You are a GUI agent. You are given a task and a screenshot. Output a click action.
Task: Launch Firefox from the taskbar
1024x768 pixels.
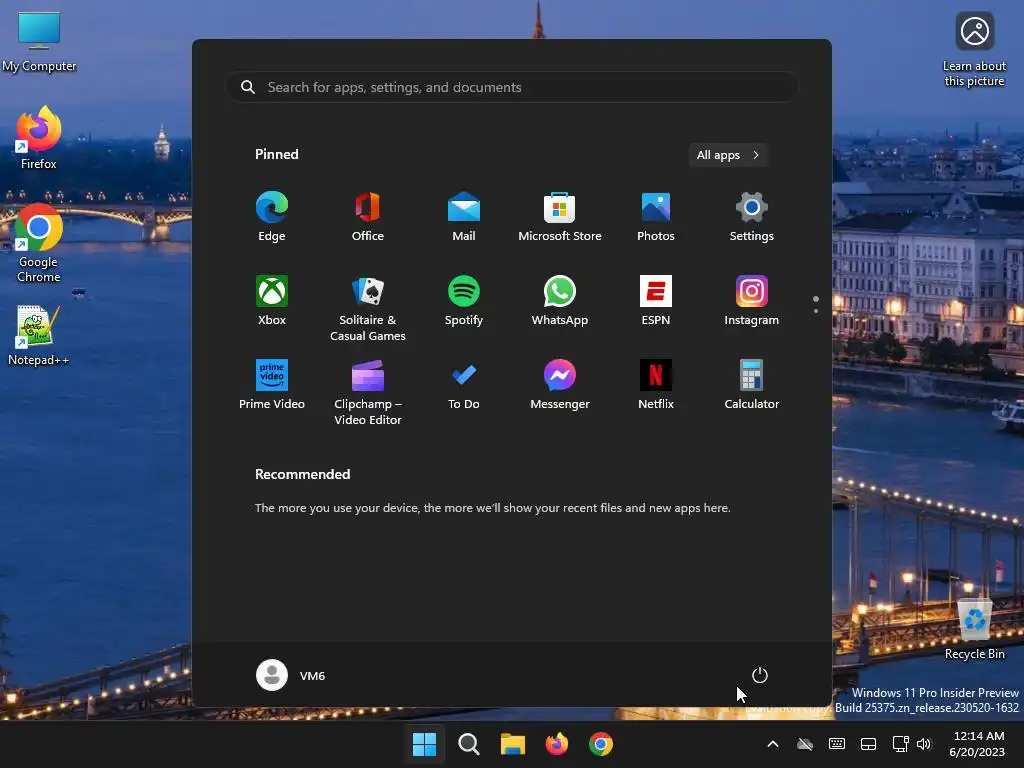(x=556, y=744)
